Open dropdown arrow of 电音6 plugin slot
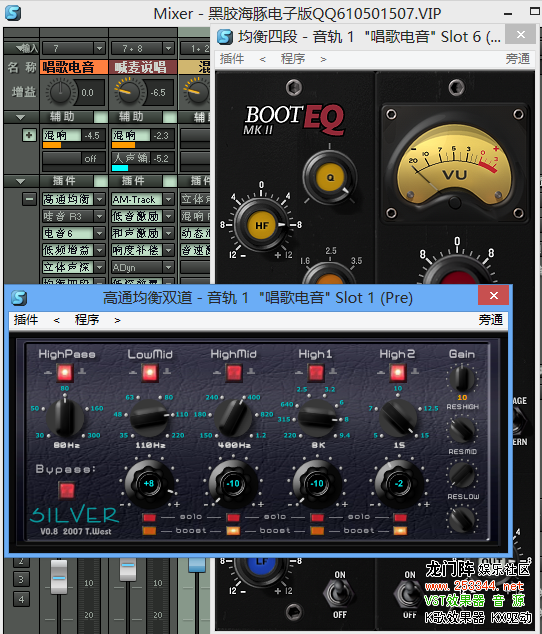 pos(100,233)
